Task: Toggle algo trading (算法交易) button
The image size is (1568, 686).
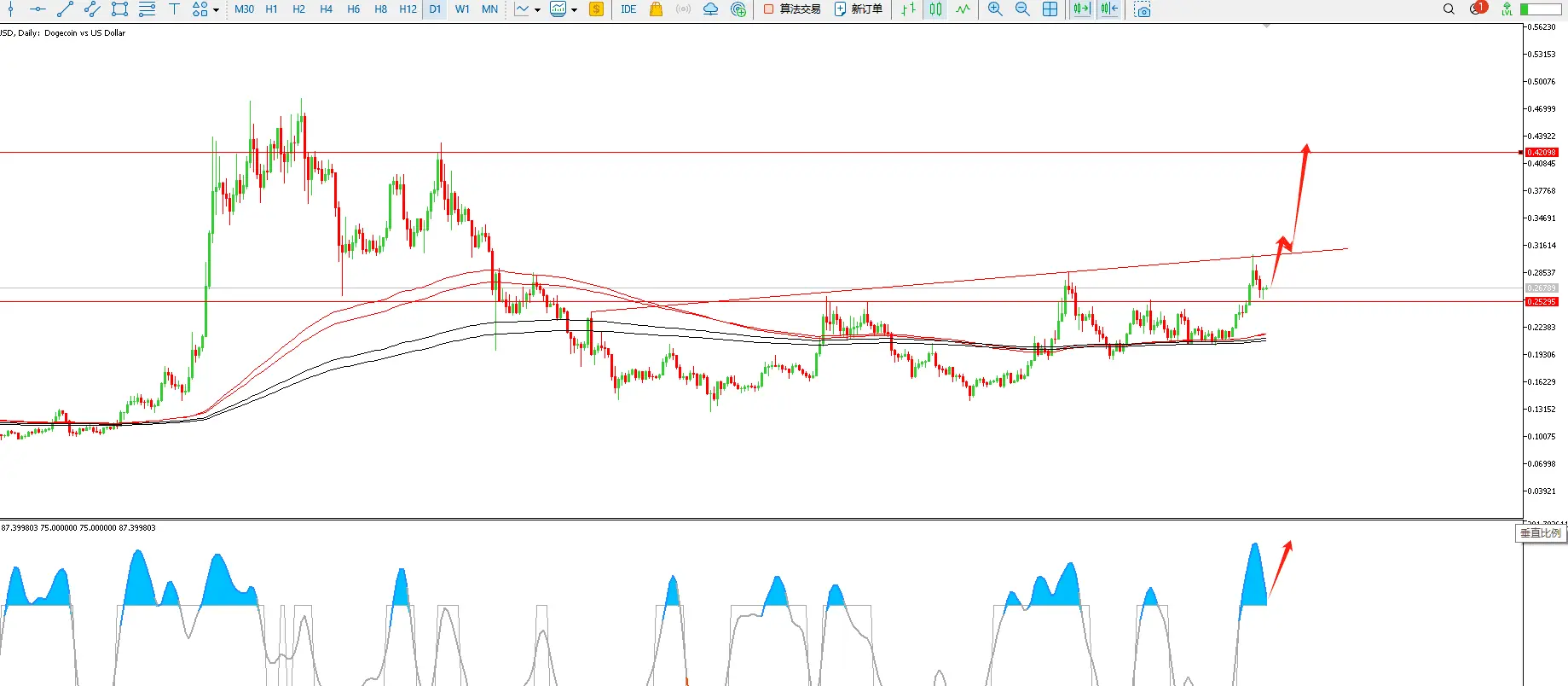Action: (792, 9)
